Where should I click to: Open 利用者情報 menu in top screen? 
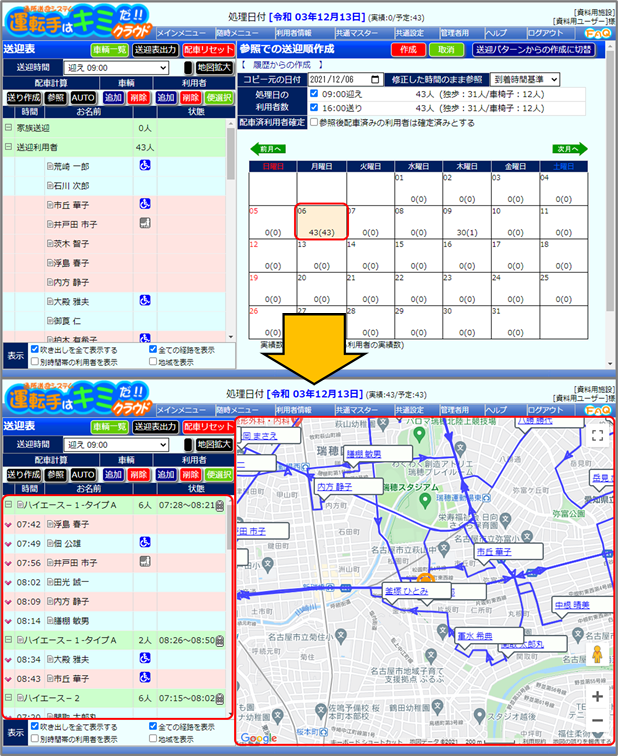coord(294,33)
